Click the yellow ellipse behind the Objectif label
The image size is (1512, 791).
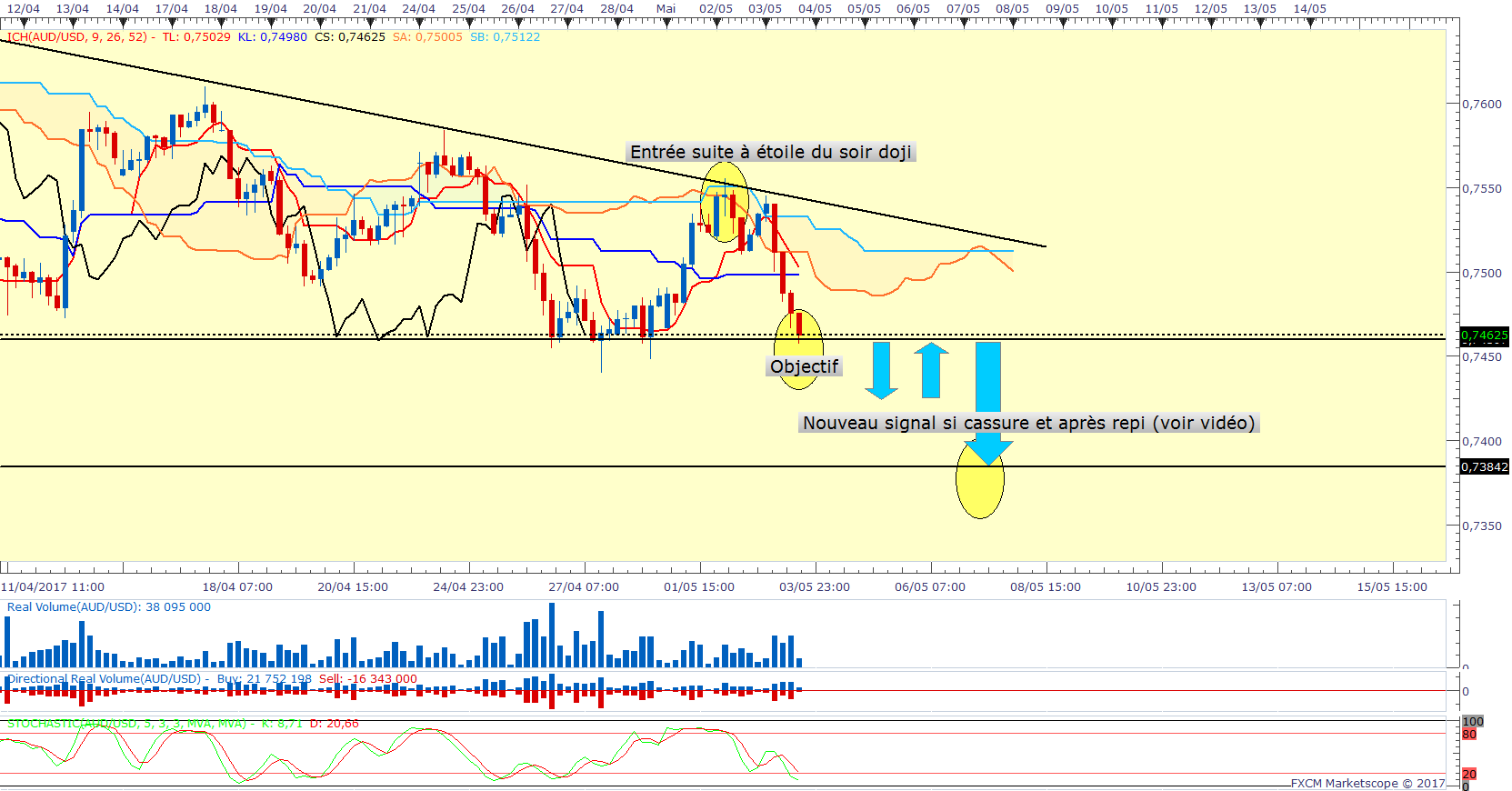[x=798, y=349]
